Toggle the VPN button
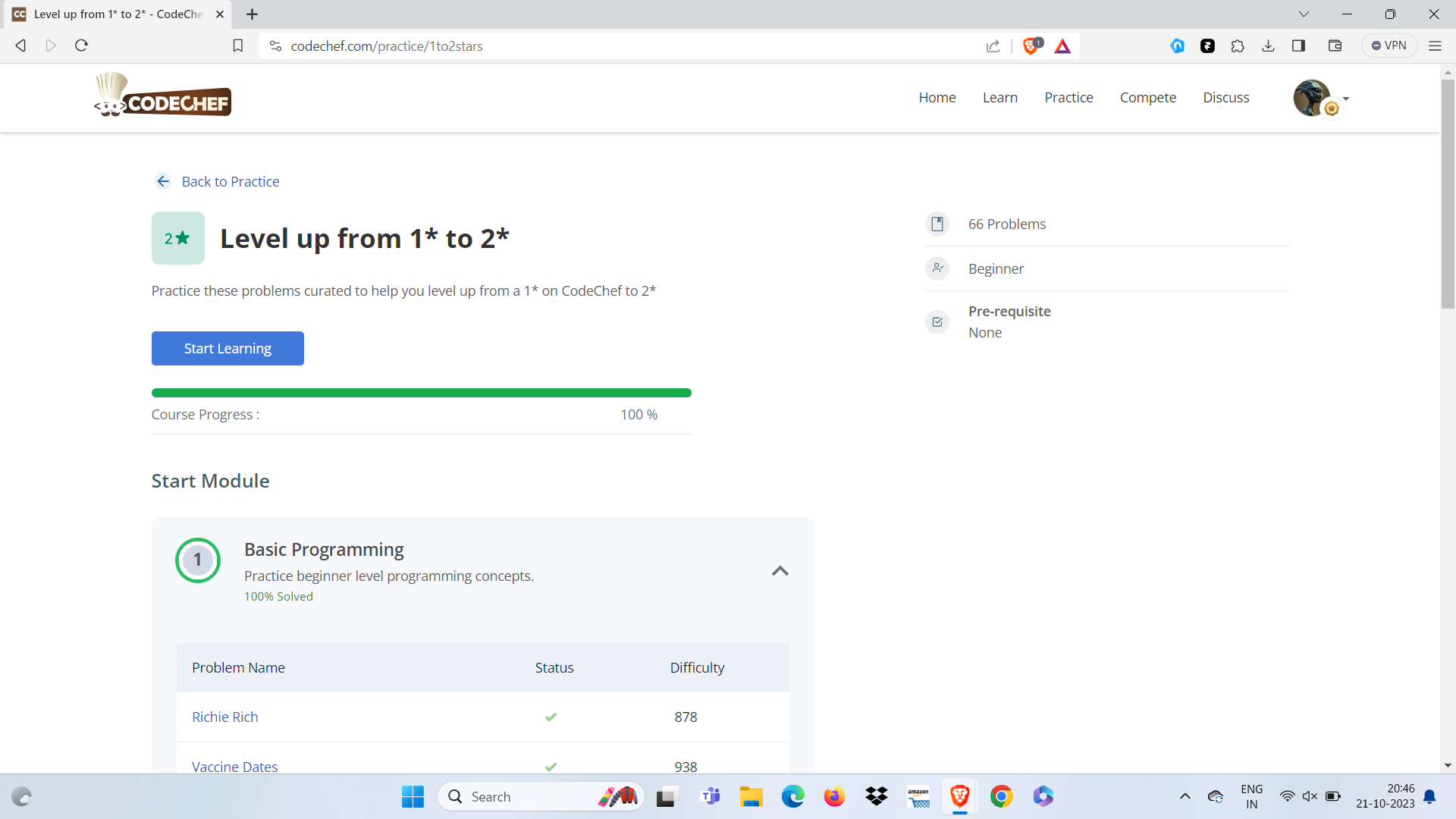 (x=1389, y=45)
